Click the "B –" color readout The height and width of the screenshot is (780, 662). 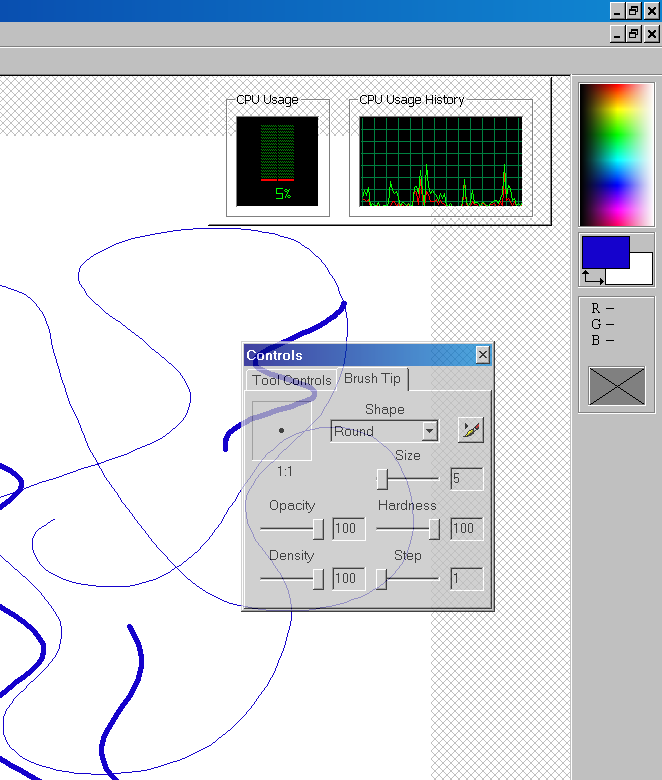[x=602, y=340]
